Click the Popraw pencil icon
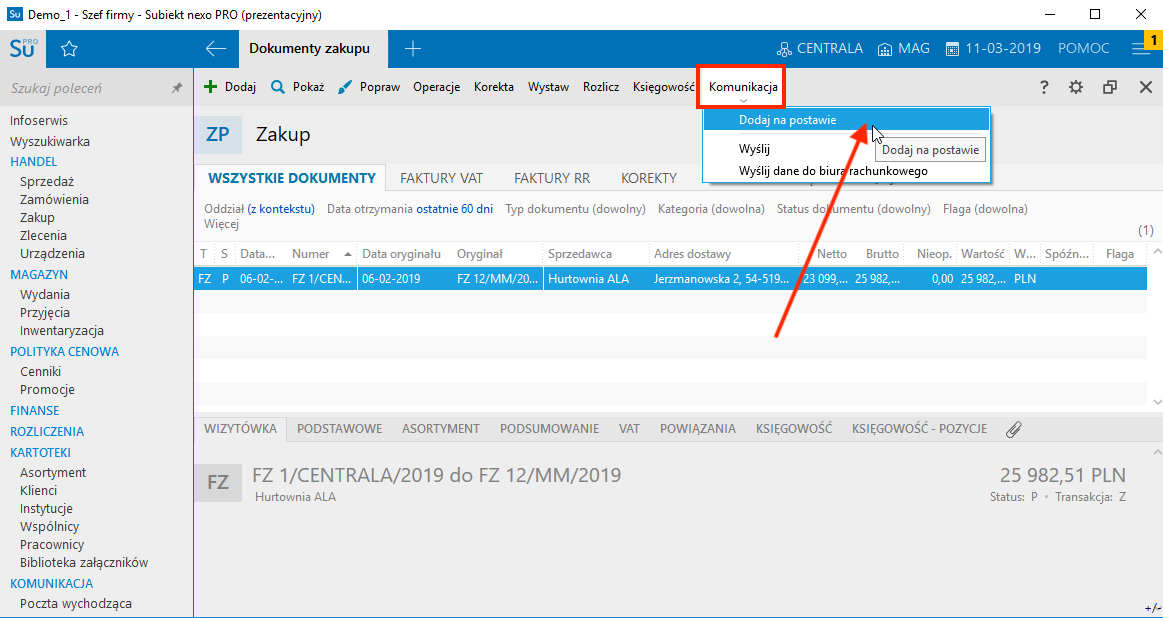This screenshot has width=1163, height=618. pyautogui.click(x=343, y=87)
